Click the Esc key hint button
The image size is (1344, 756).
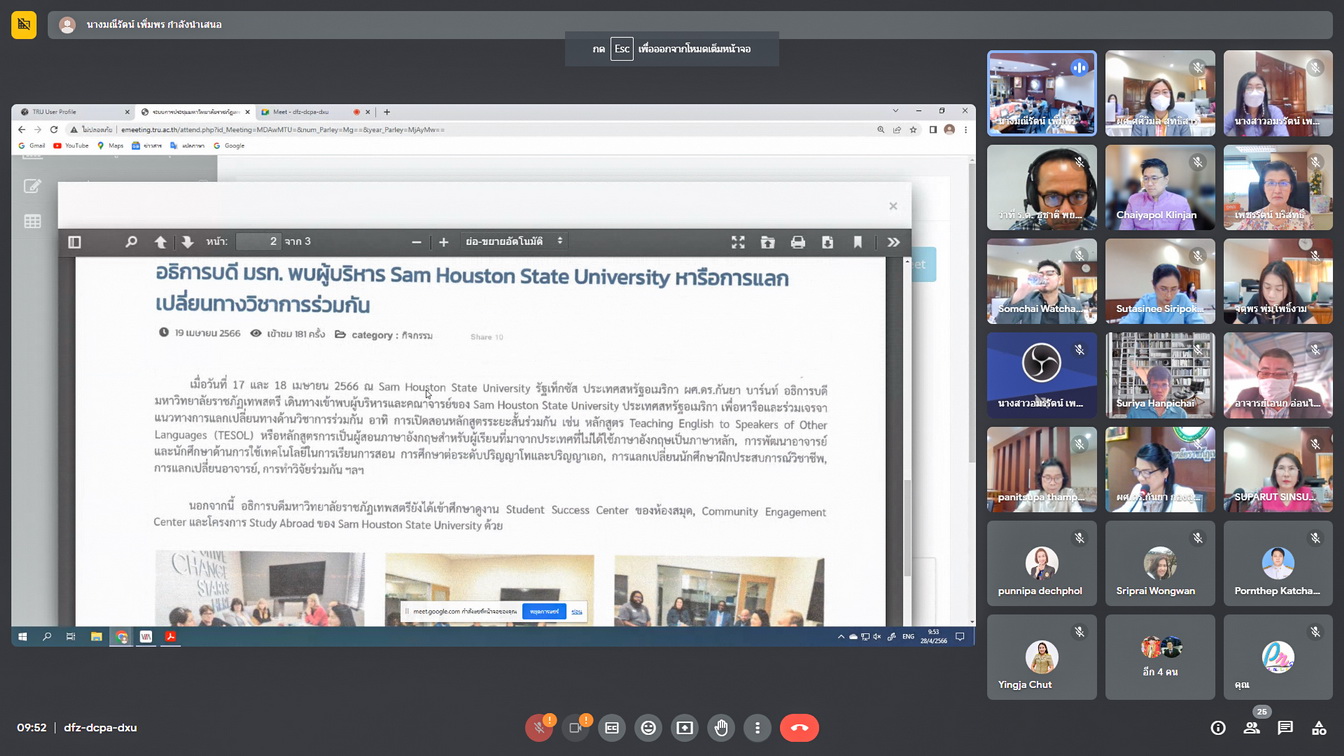click(622, 48)
